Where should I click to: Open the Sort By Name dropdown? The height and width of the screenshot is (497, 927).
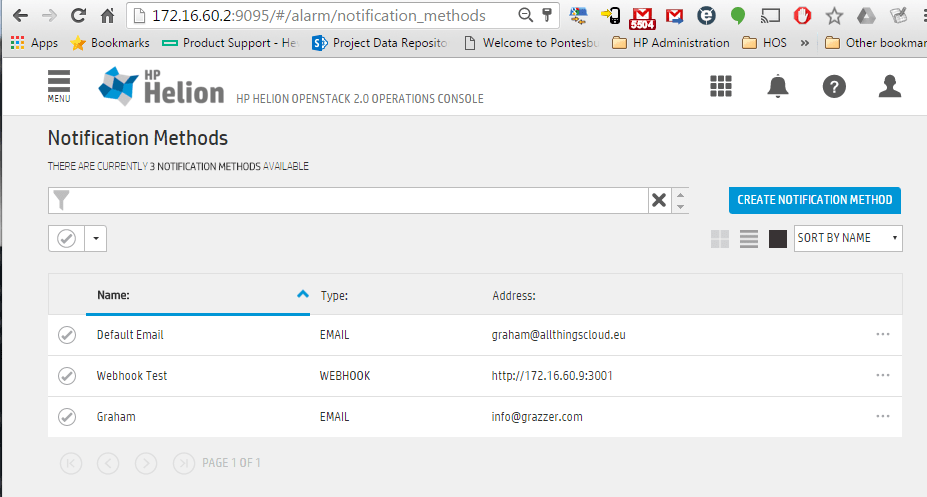[847, 238]
